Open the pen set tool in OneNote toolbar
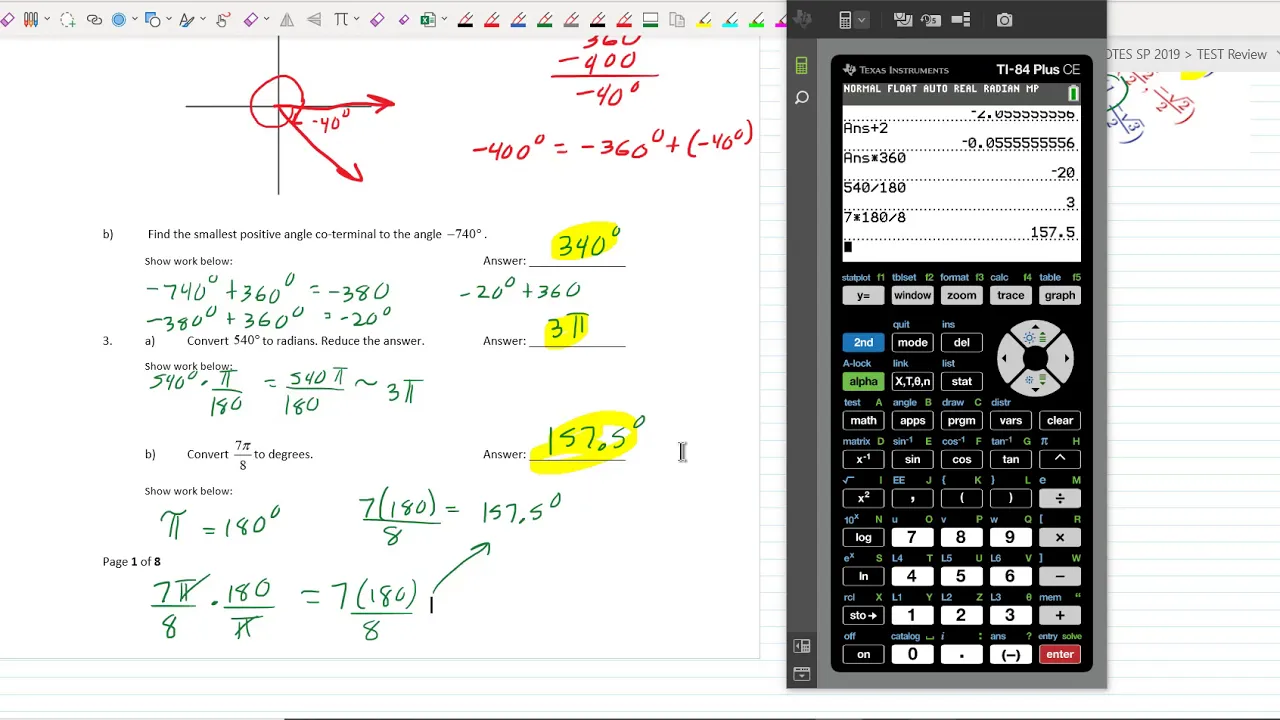The width and height of the screenshot is (1280, 720). pos(30,19)
